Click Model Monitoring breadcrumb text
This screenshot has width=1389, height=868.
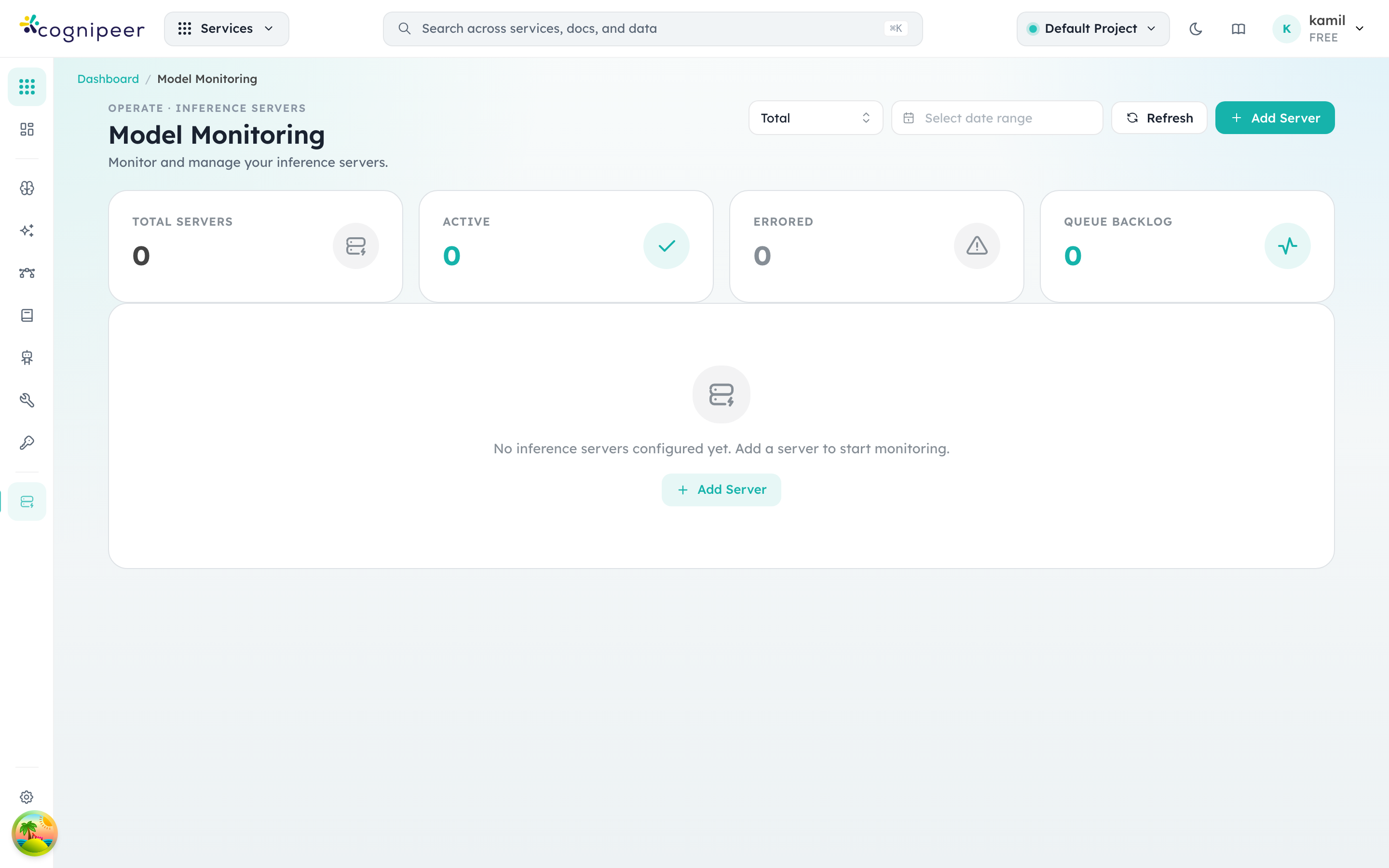(207, 79)
